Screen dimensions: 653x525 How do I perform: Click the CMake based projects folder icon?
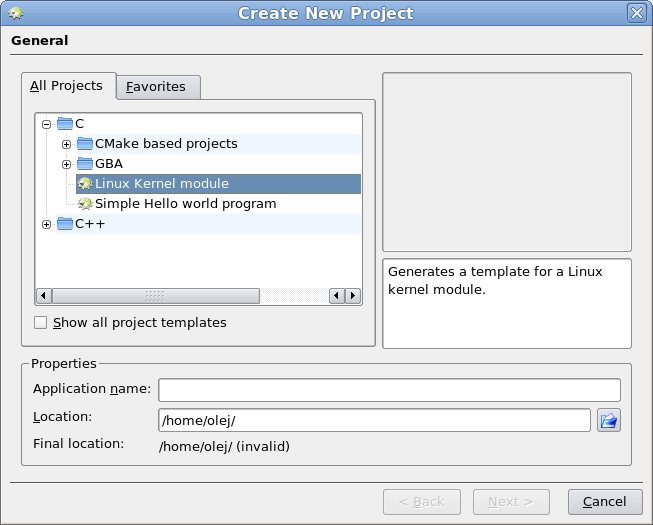85,144
